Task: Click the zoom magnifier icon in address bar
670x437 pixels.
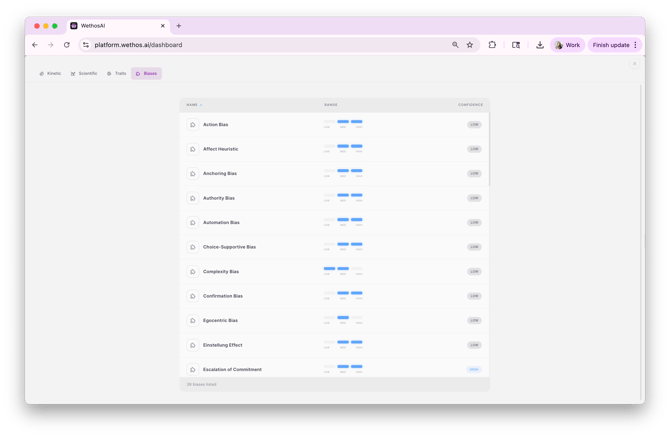Action: click(455, 45)
